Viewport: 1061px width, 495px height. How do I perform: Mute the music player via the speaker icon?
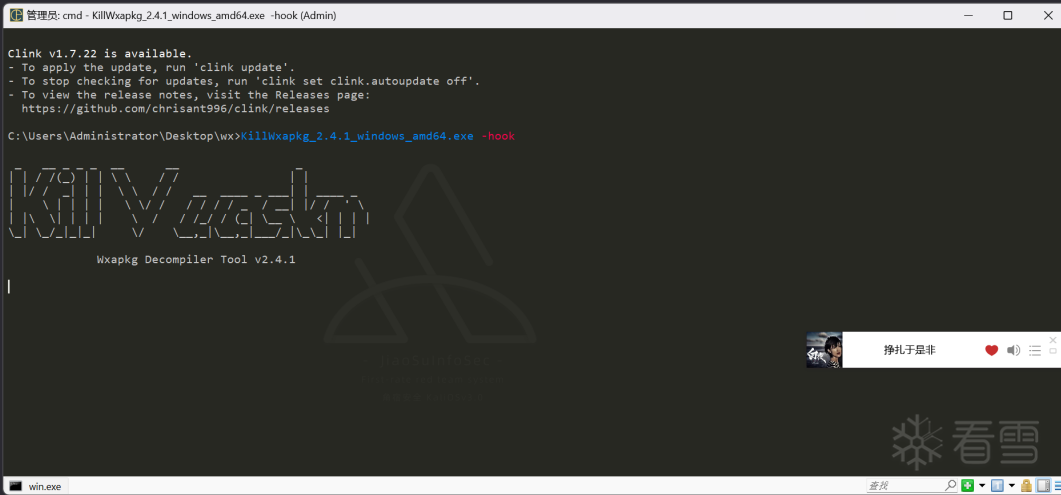(x=1013, y=350)
